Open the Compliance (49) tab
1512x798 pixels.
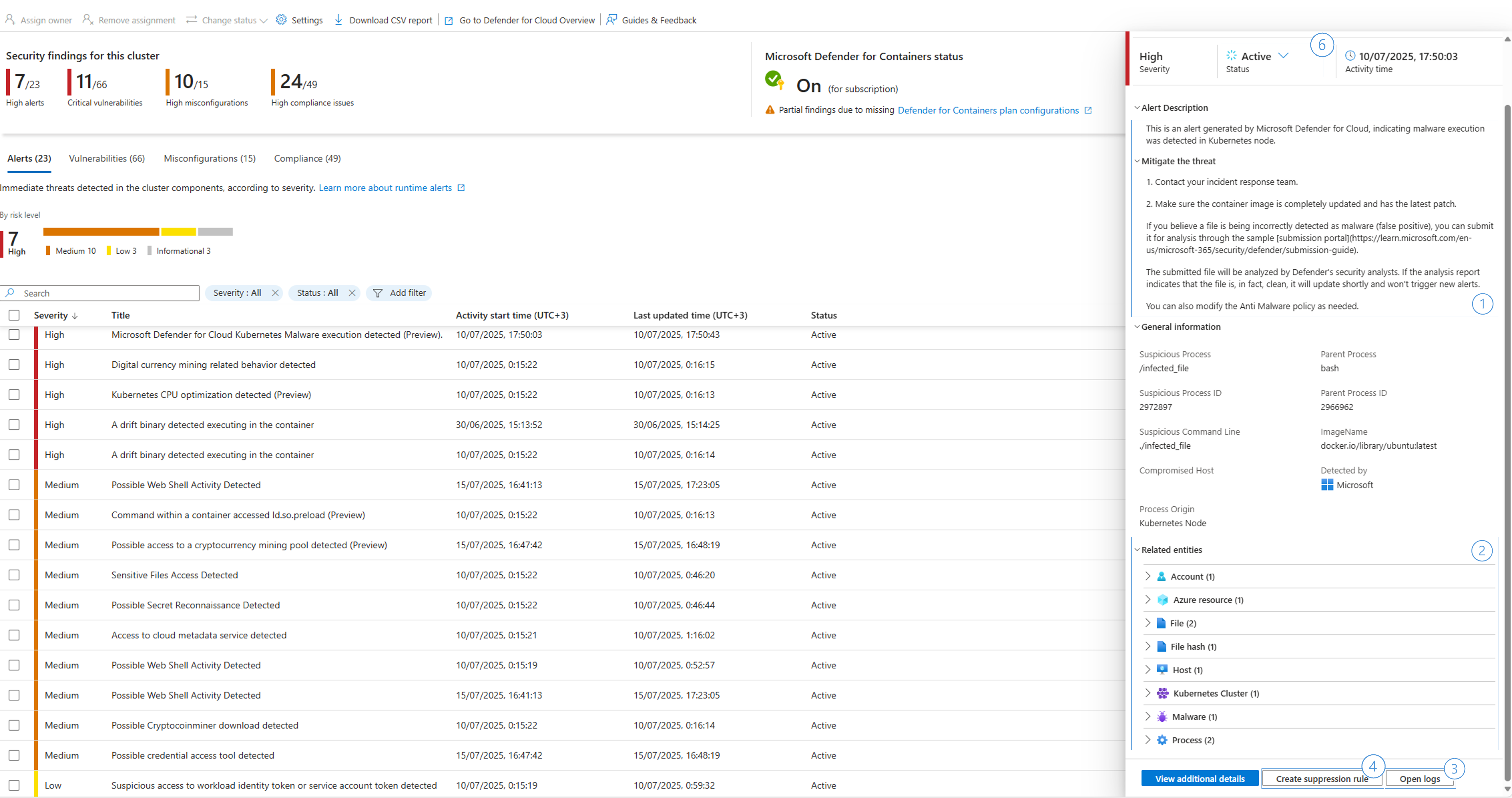[x=307, y=158]
